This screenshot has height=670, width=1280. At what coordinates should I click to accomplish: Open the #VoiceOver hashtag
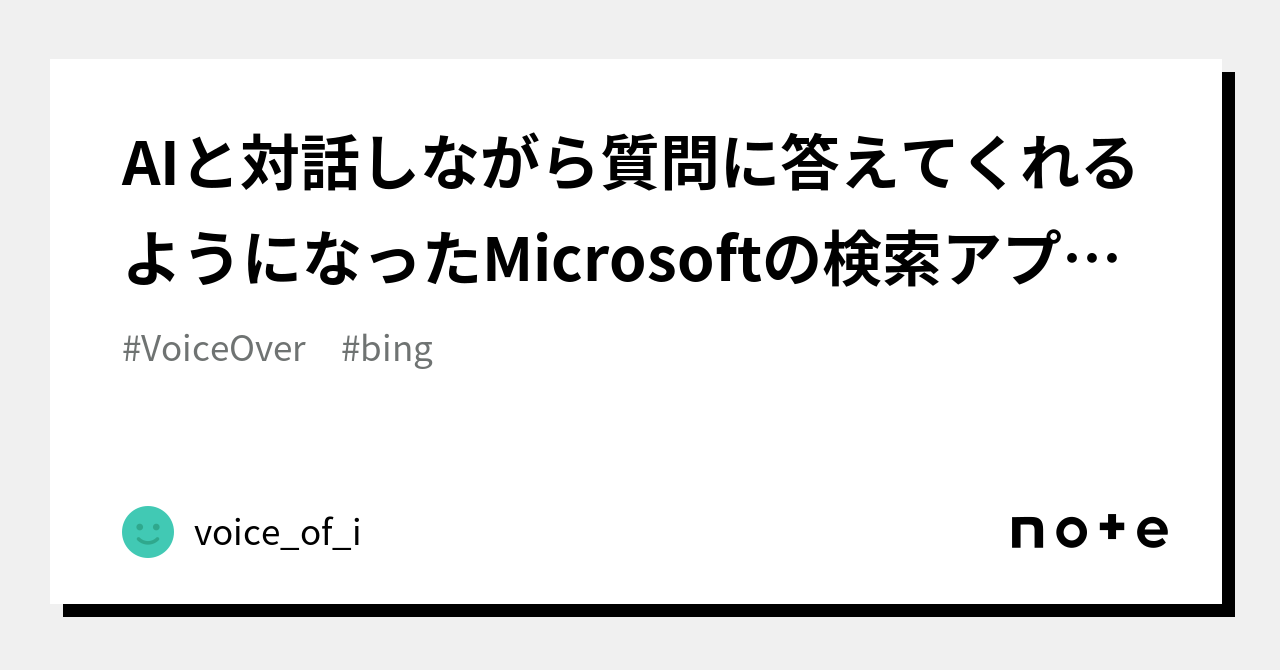(x=214, y=349)
